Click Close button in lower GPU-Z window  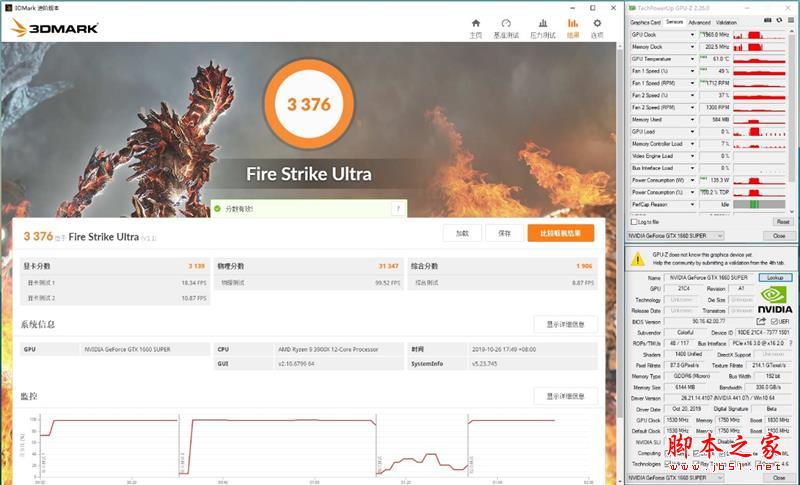pyautogui.click(x=779, y=478)
